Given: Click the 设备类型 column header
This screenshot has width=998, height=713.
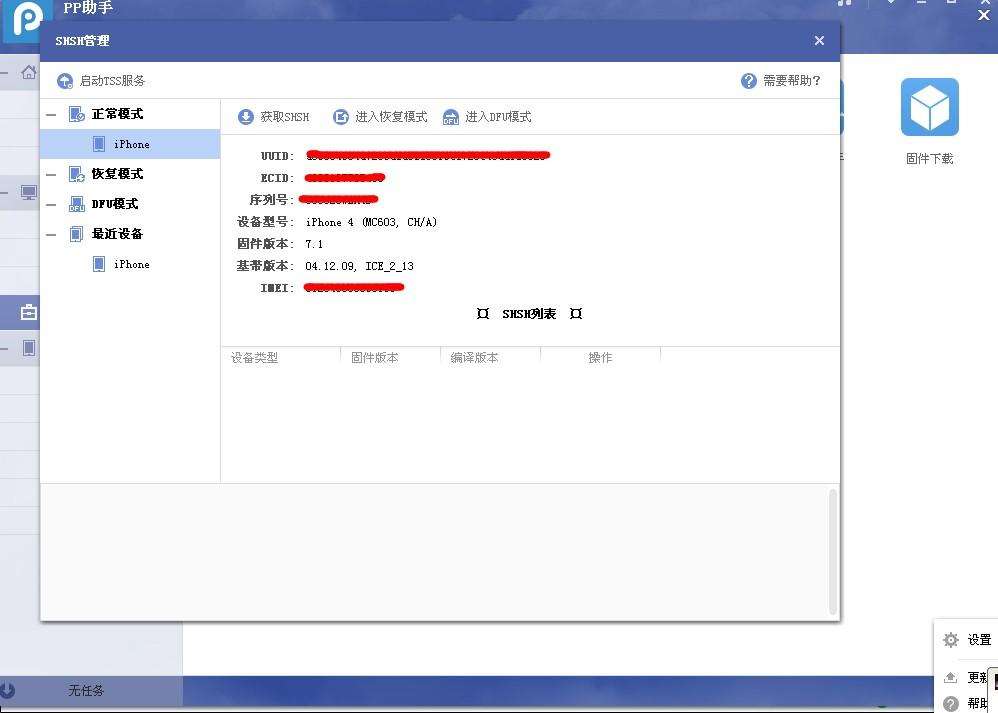Looking at the screenshot, I should point(255,358).
